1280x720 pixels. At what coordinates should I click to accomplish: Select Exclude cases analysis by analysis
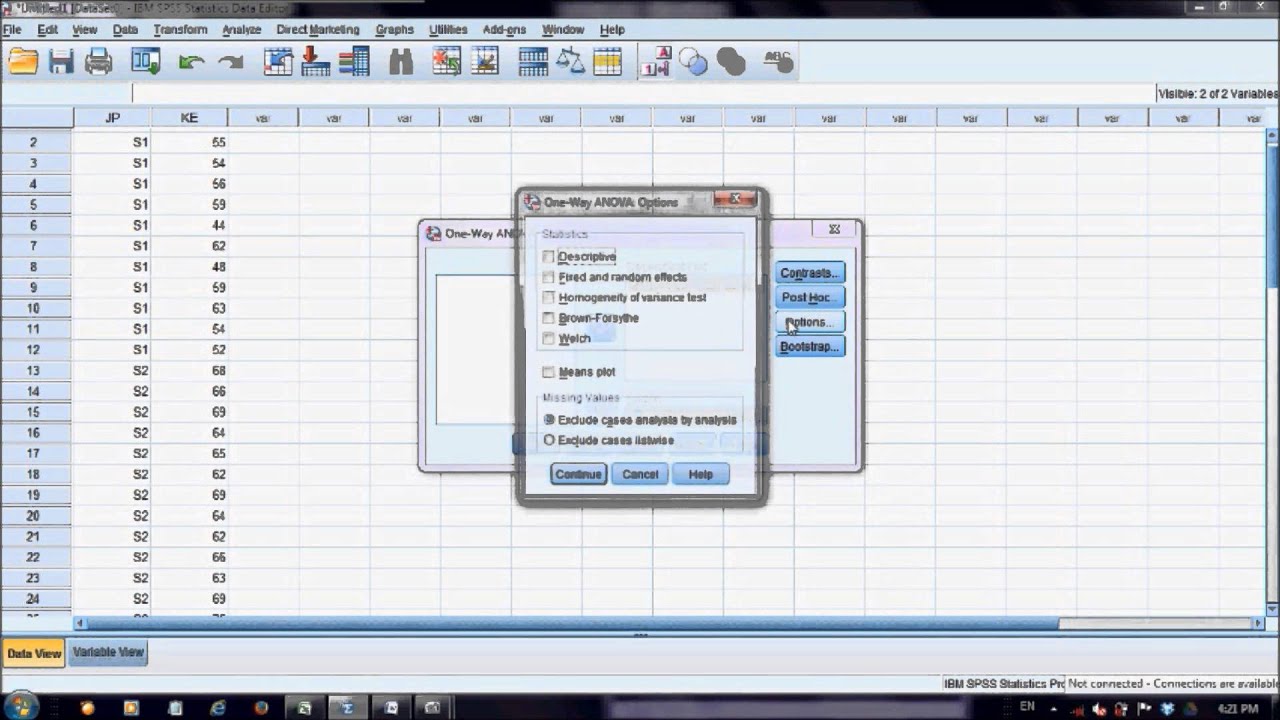pos(549,420)
